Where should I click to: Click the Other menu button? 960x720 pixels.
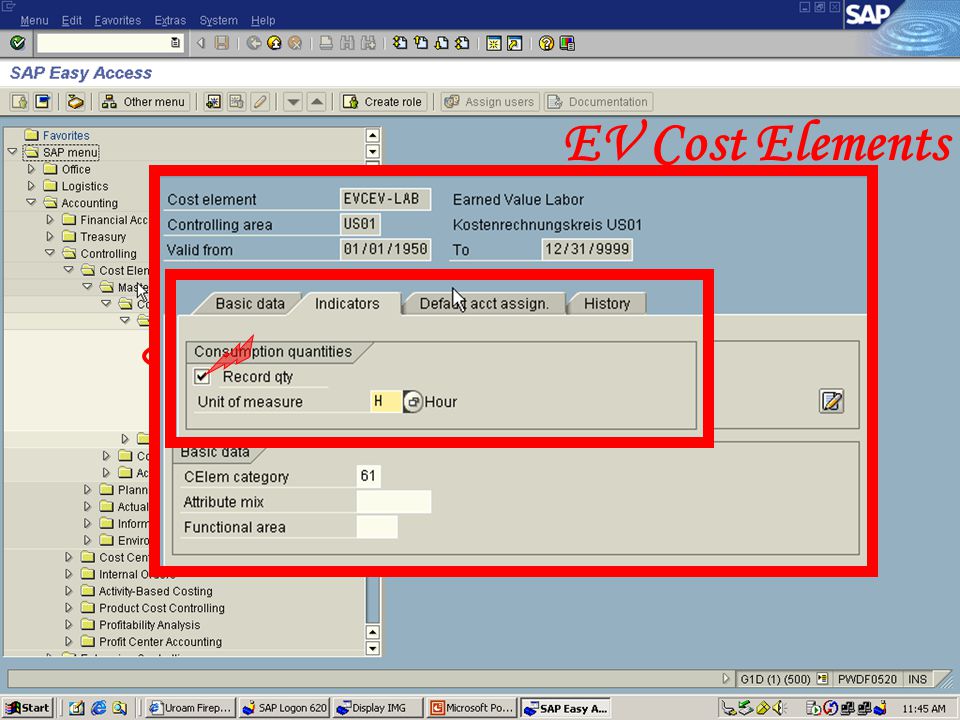pos(144,102)
